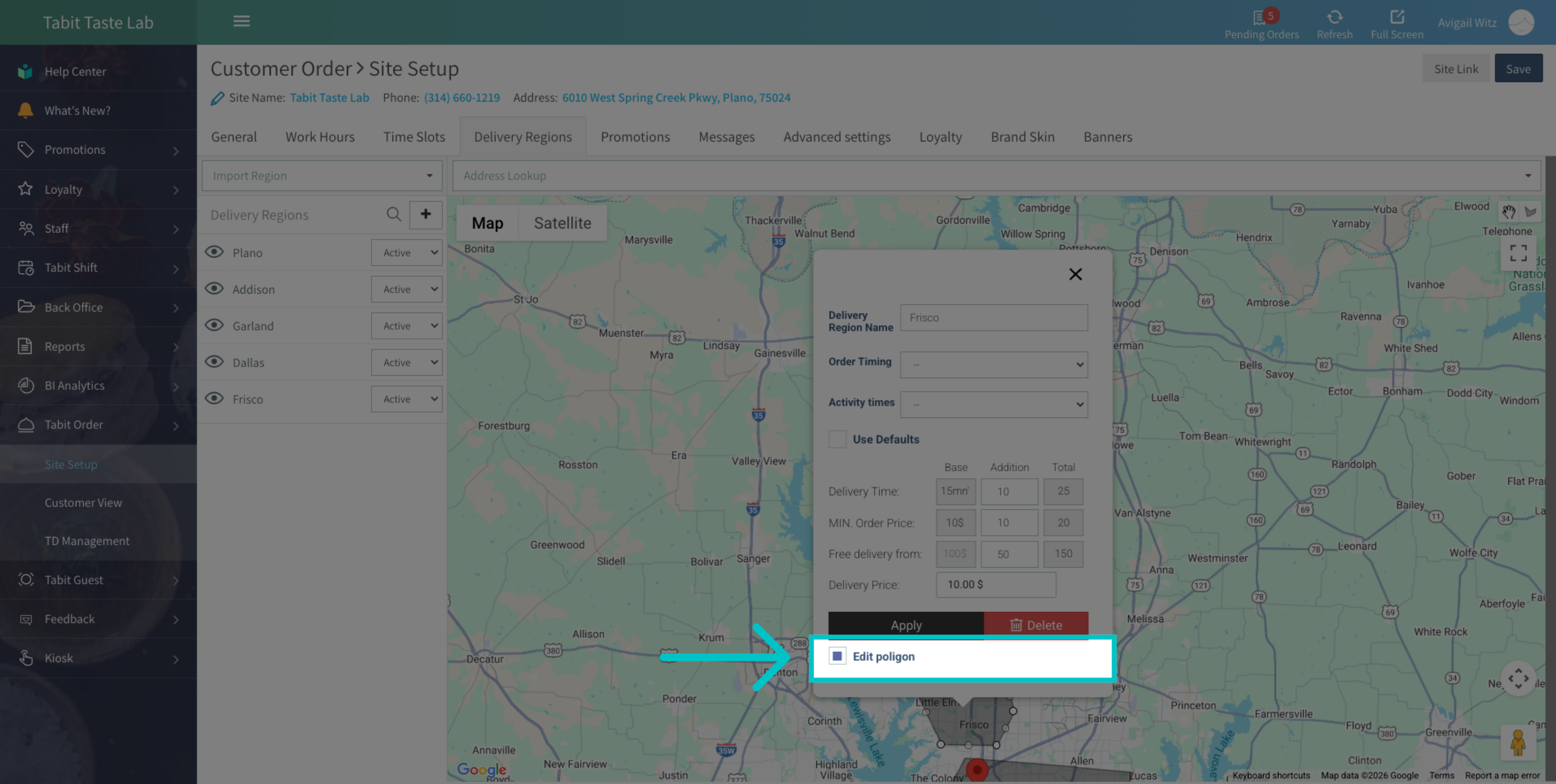The image size is (1556, 784).
Task: Open Frisco region Active status dropdown
Action: 407,399
